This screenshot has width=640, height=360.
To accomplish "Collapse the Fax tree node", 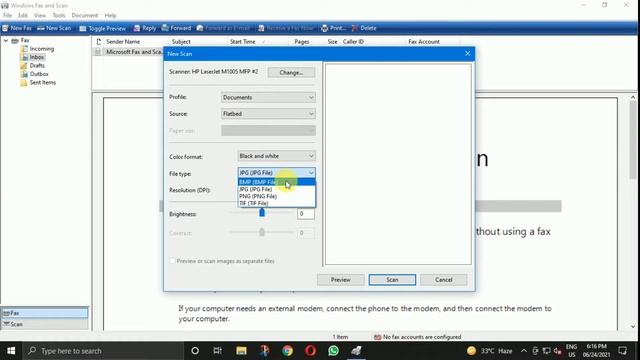I will 6,40.
